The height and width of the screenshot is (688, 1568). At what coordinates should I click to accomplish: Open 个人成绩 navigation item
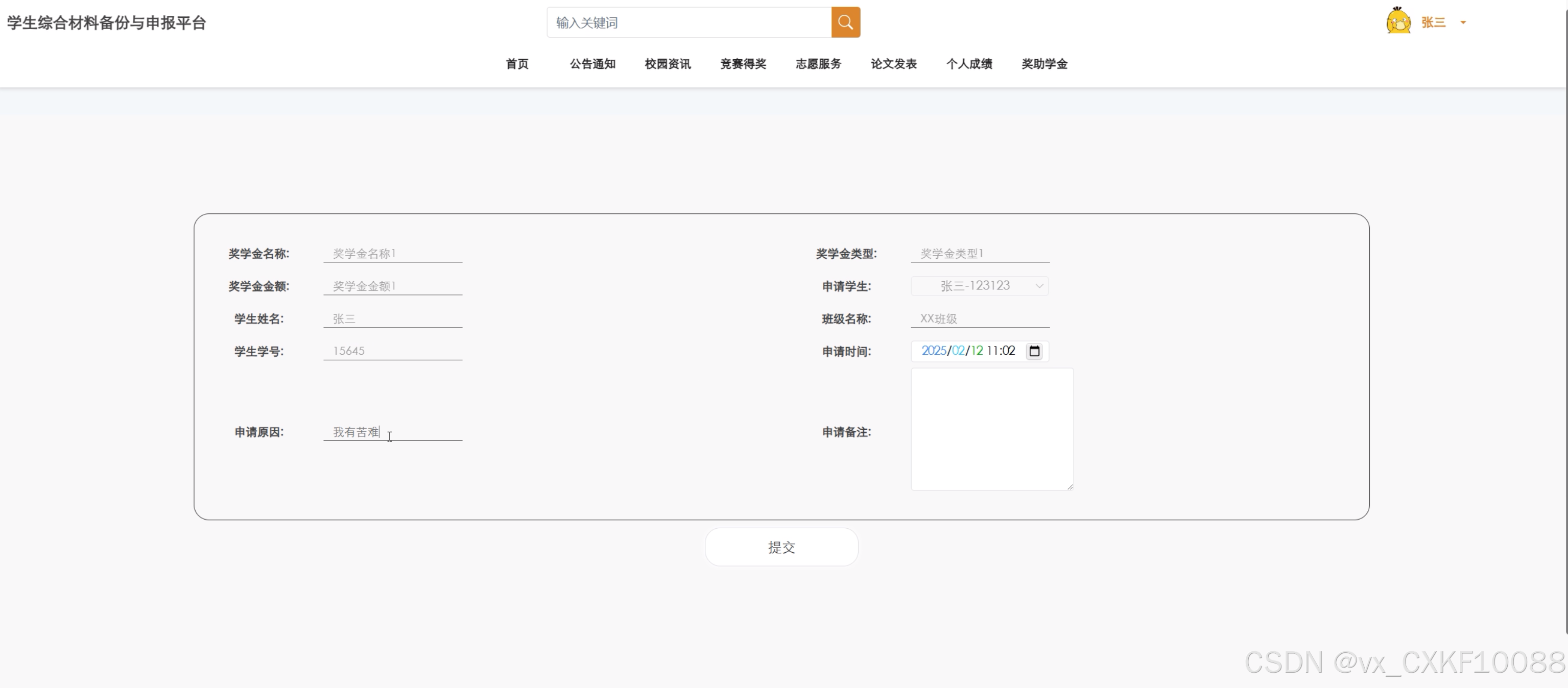tap(969, 64)
